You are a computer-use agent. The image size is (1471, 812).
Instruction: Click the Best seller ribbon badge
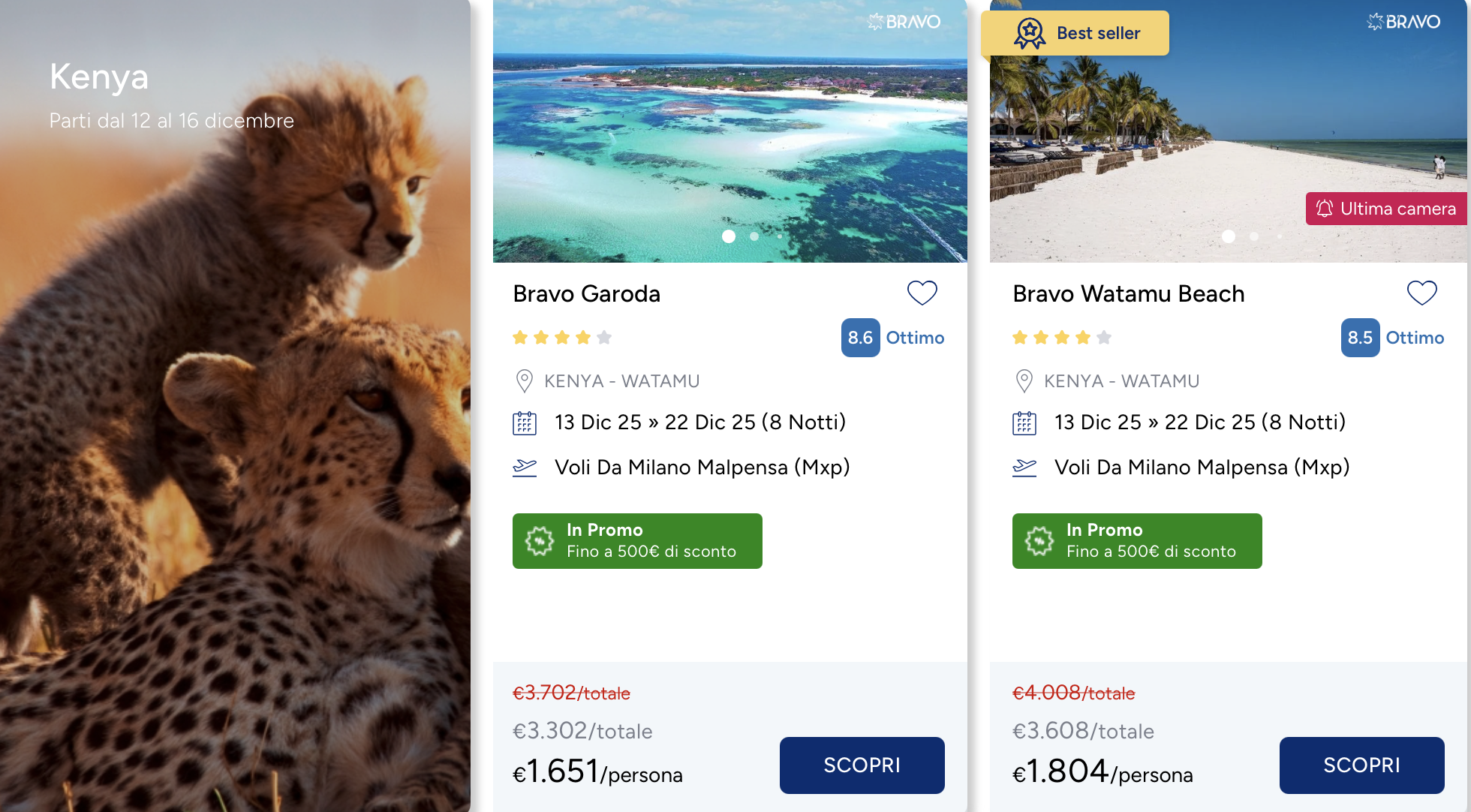[1075, 33]
